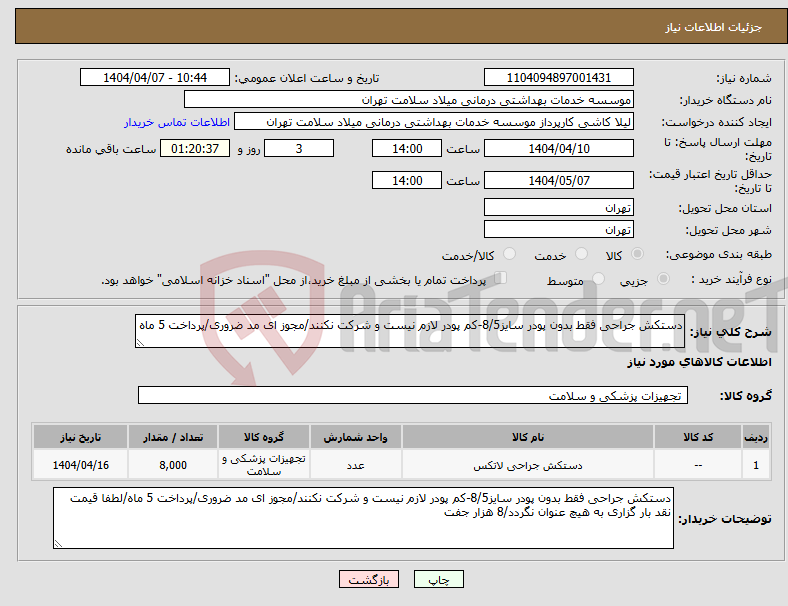
Task: Click the unit cell عدد
Action: (355, 465)
